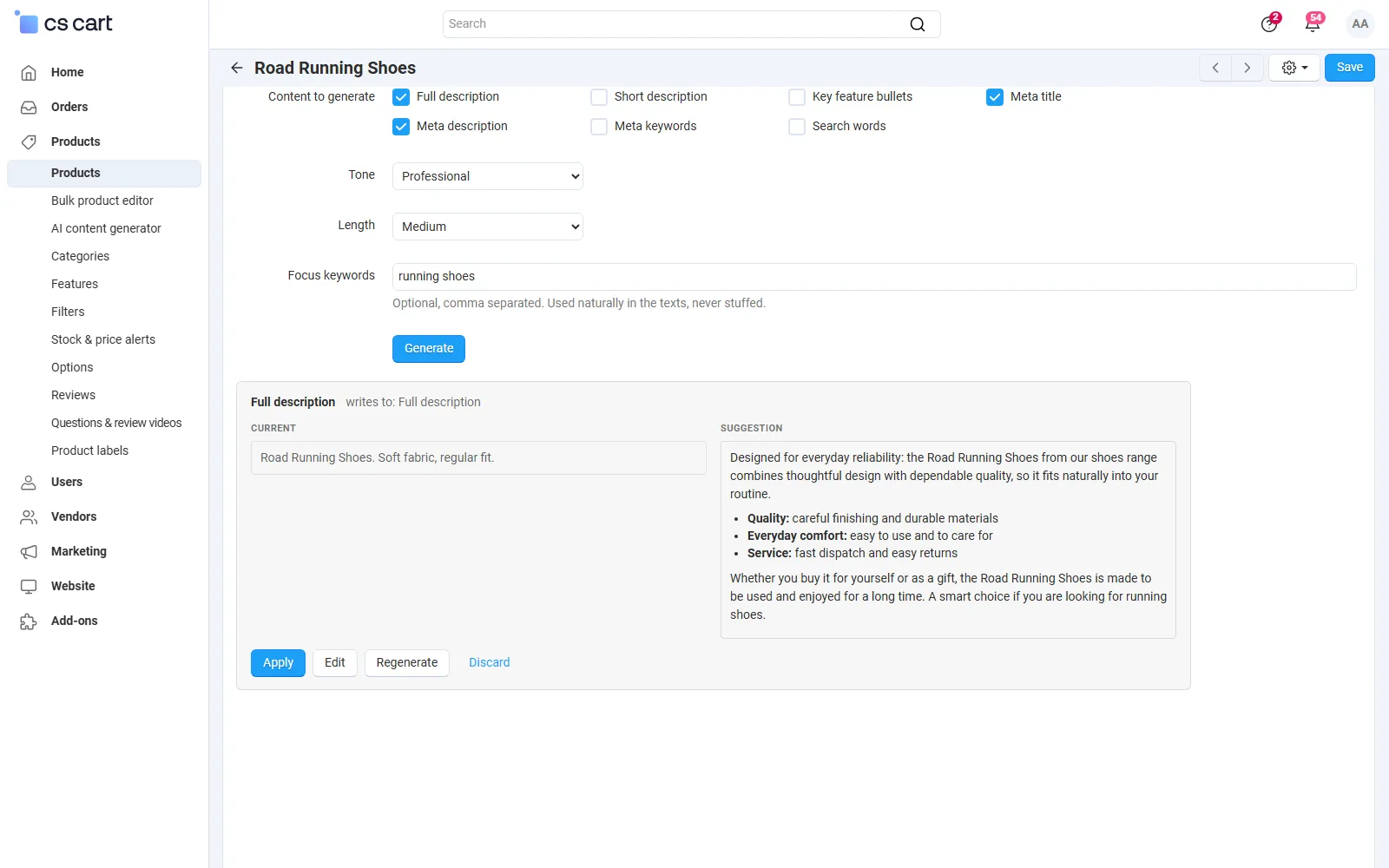This screenshot has height=868, width=1389.
Task: Go to the next product chevron
Action: 1247,68
